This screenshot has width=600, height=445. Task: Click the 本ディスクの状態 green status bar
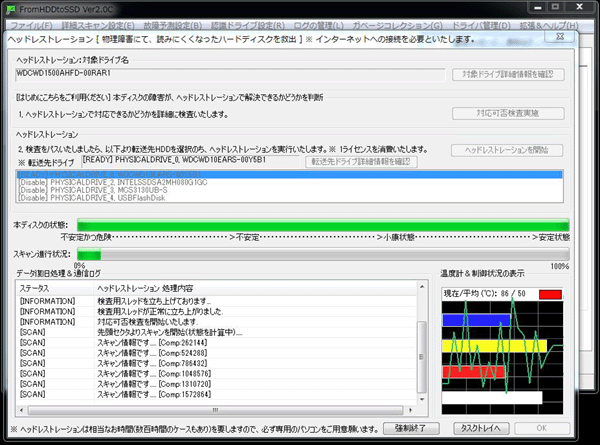[x=323, y=225]
